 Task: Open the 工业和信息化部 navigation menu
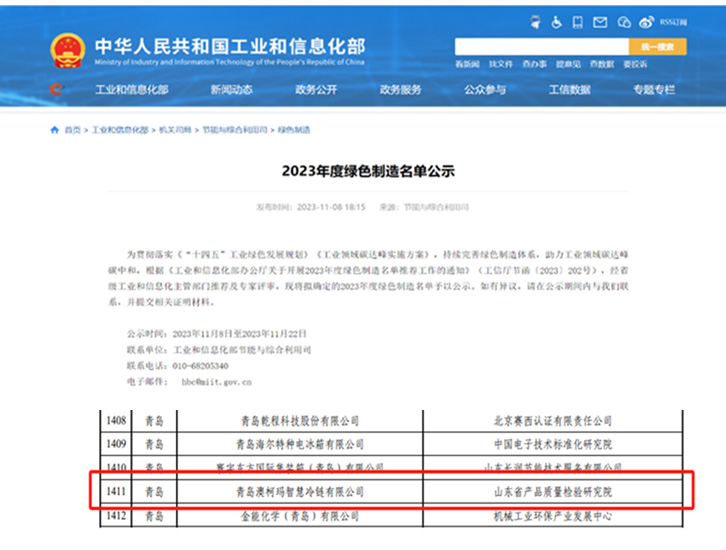(x=131, y=90)
